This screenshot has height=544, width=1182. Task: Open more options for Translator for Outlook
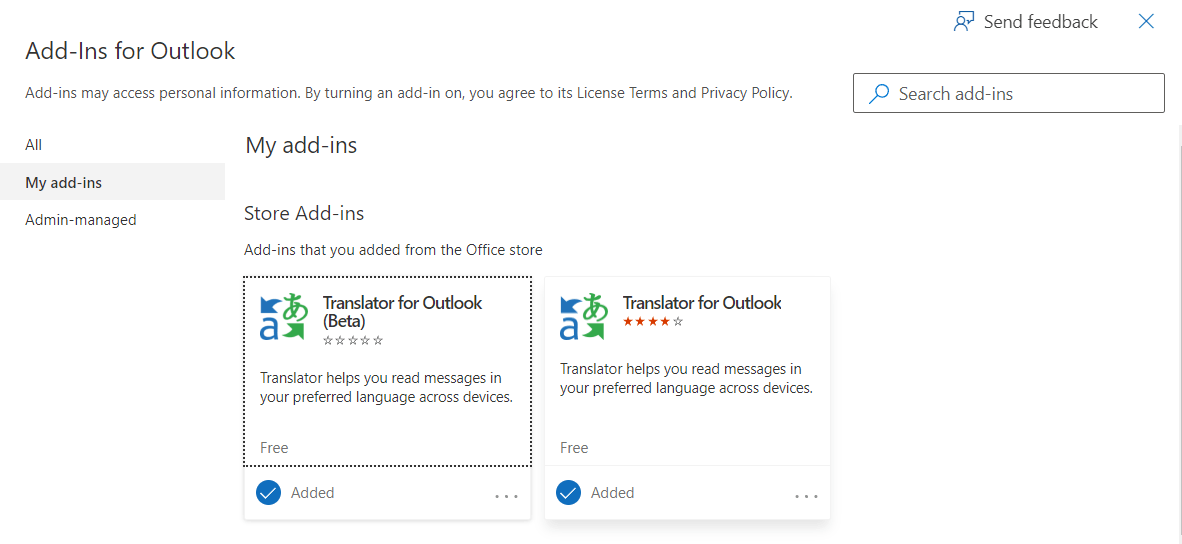tap(807, 496)
